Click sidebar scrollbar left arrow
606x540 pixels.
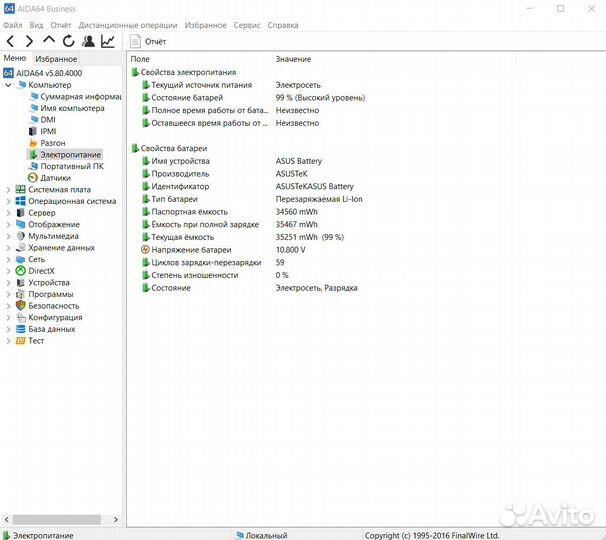point(6,519)
